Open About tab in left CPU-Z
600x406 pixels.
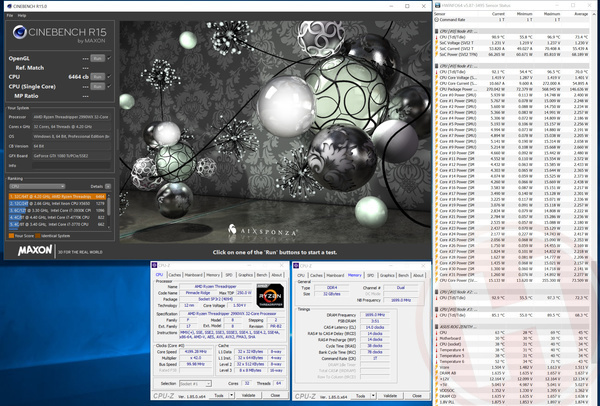click(277, 275)
